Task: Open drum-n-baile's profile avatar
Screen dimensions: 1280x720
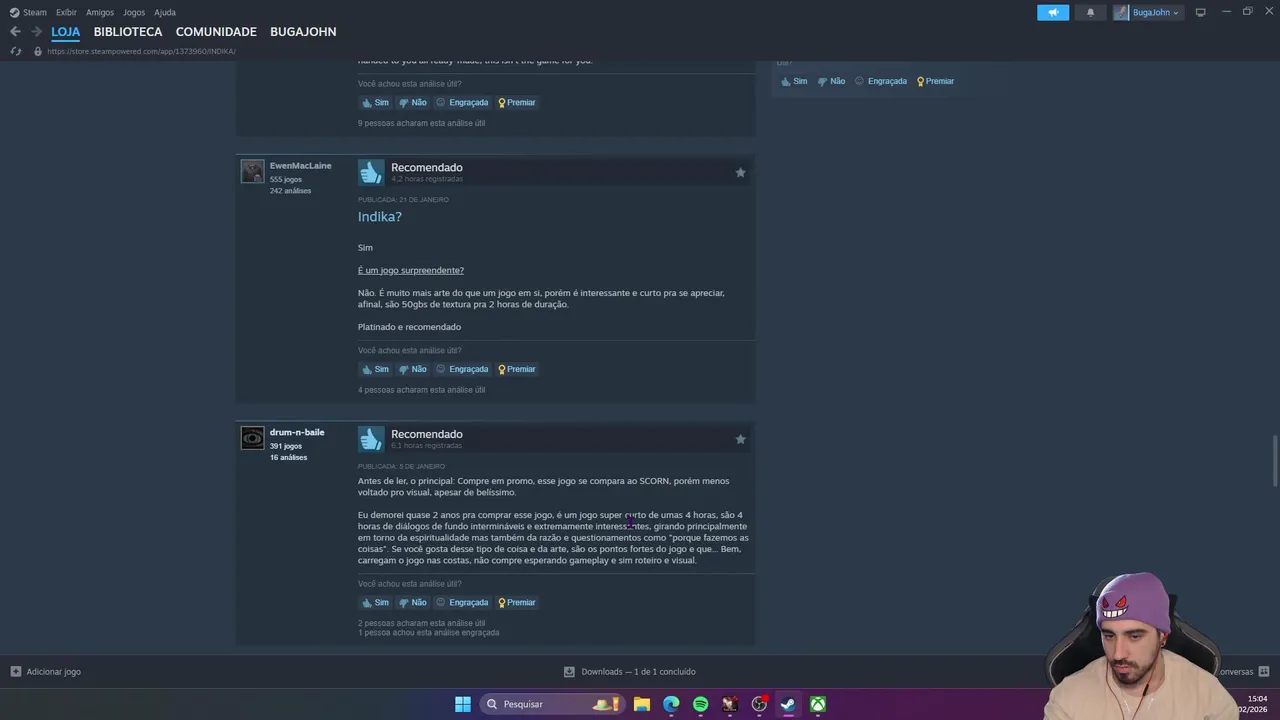Action: pyautogui.click(x=252, y=438)
